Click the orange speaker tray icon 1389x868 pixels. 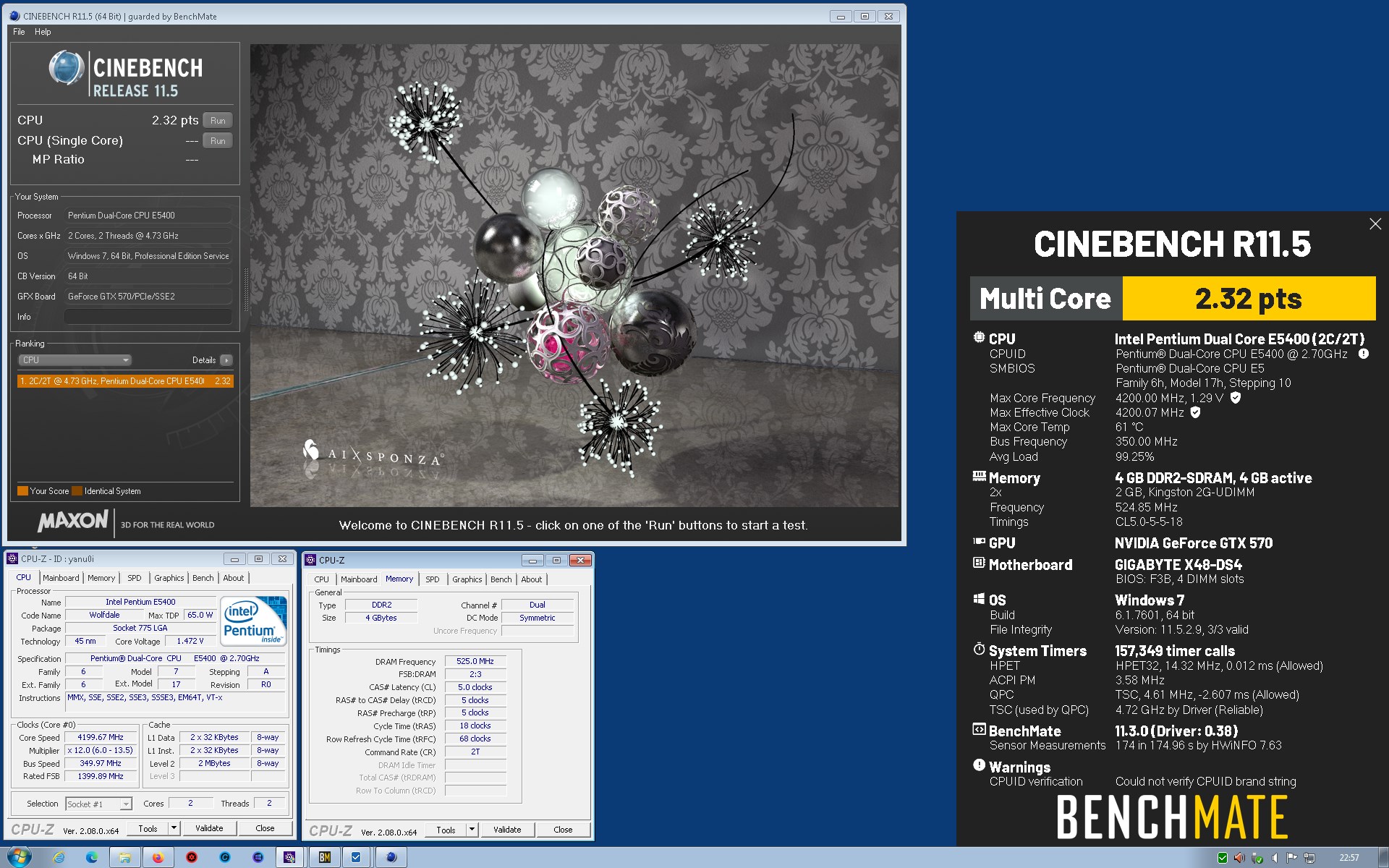[x=1239, y=858]
